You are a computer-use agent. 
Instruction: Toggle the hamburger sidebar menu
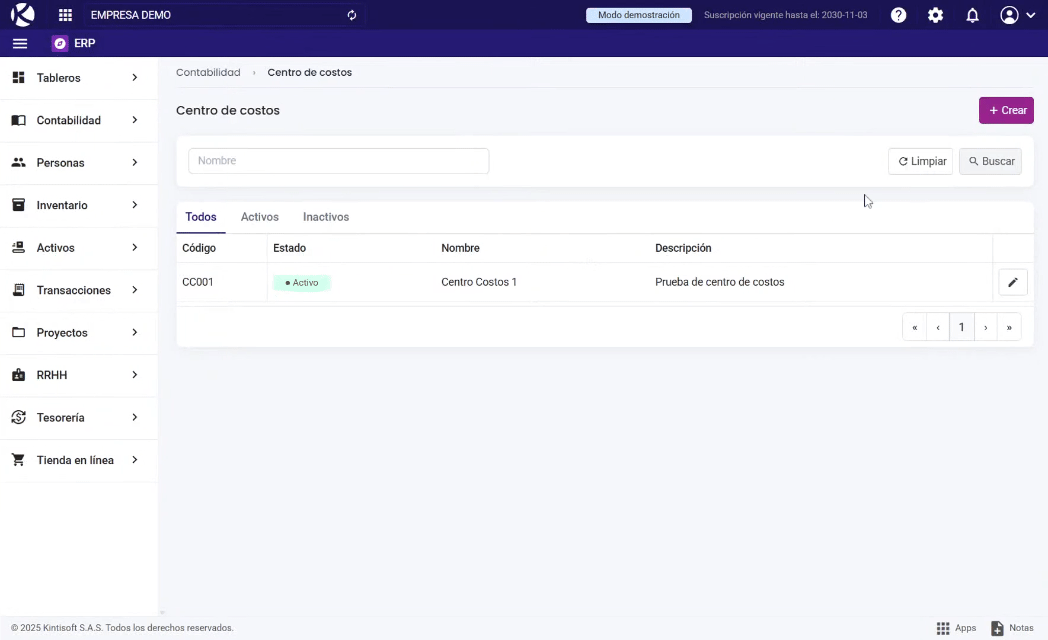(20, 44)
